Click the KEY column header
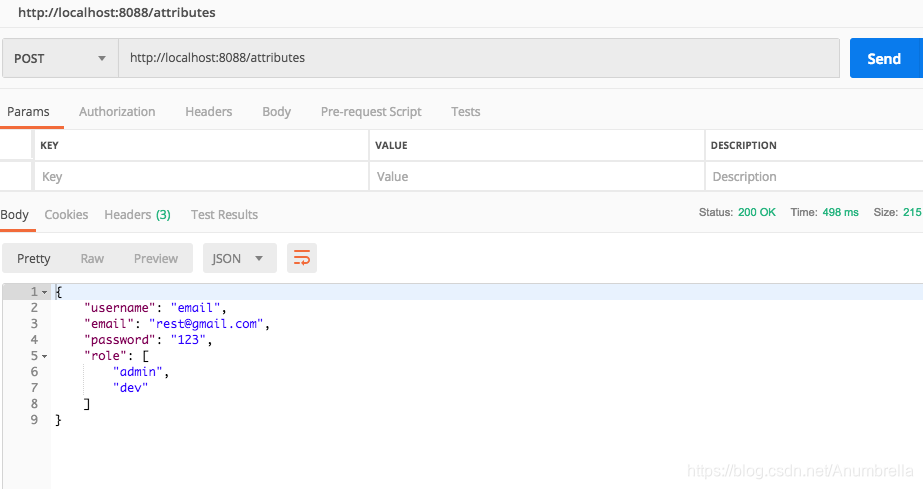This screenshot has width=923, height=489. coord(49,145)
